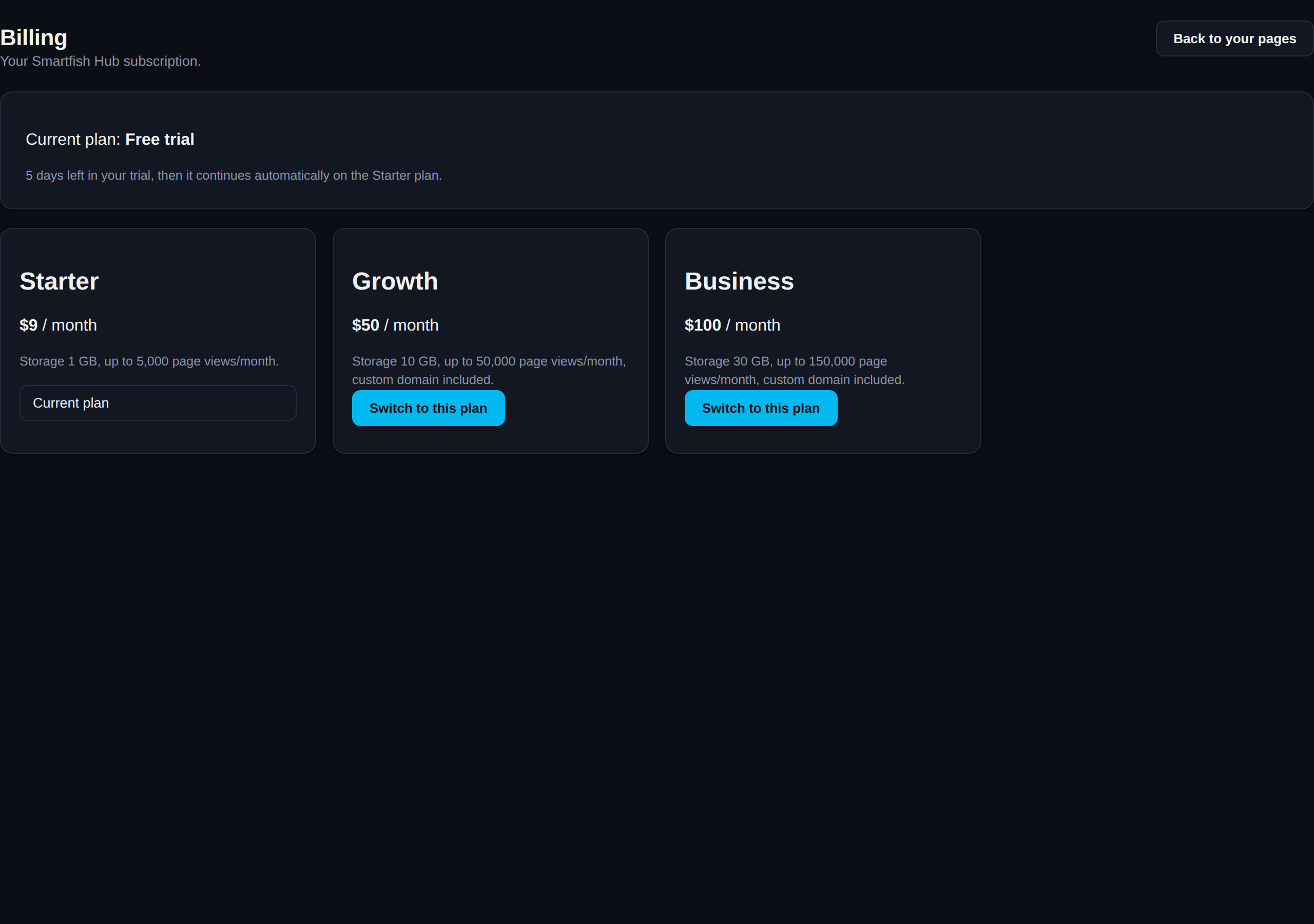Select the Business plan card
This screenshot has height=924, width=1314.
(823, 341)
